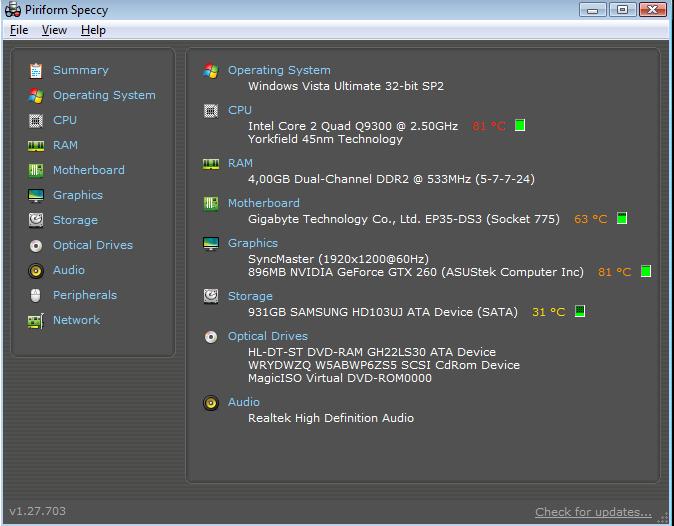Click the RAM icon in summary panel
This screenshot has width=674, height=526.
pos(211,164)
